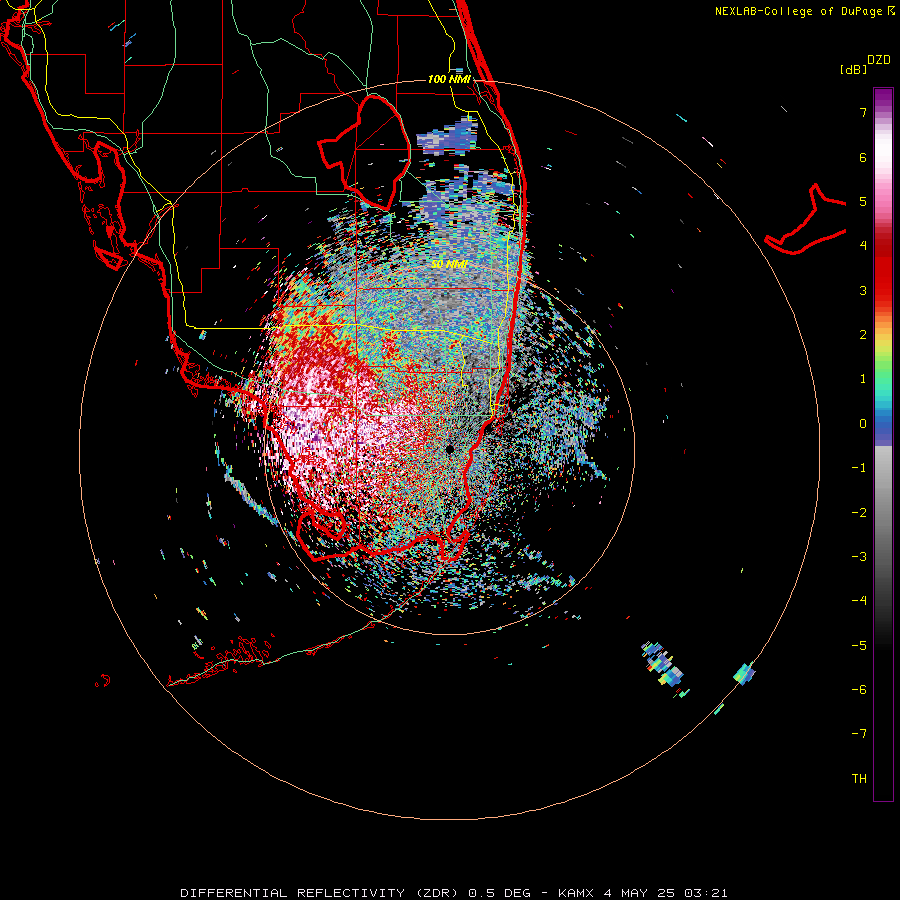Screen dimensions: 900x900
Task: Click the 100 NMI range ring label
Action: click(449, 79)
